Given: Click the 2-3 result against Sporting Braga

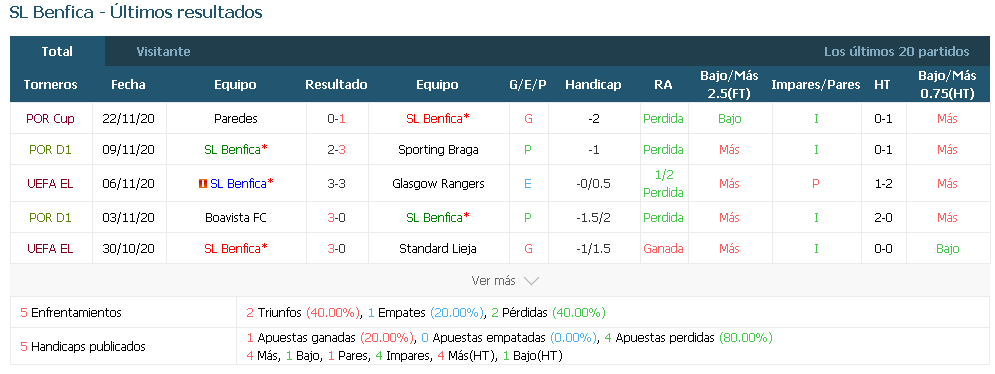Looking at the screenshot, I should (x=336, y=150).
